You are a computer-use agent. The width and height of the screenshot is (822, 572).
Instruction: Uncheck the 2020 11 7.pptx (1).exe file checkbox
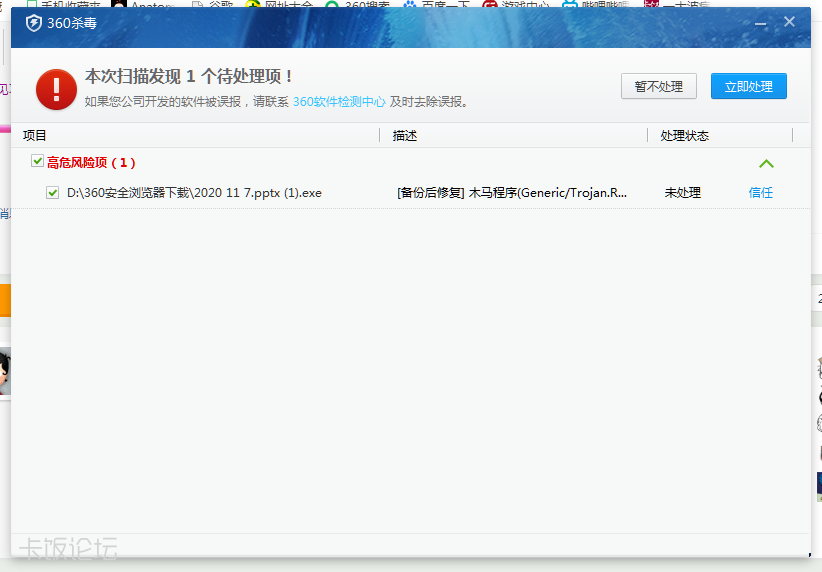[52, 192]
